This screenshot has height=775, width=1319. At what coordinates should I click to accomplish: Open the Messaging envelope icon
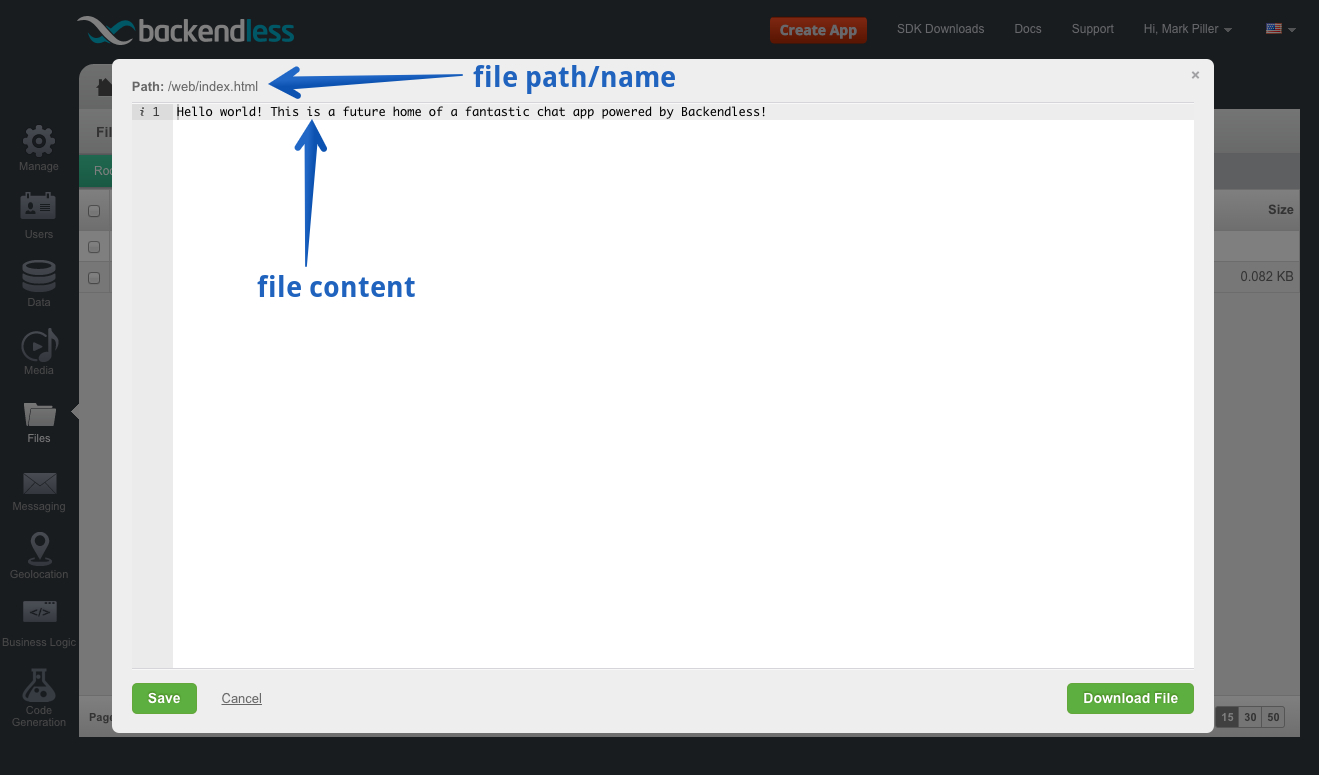(x=39, y=484)
